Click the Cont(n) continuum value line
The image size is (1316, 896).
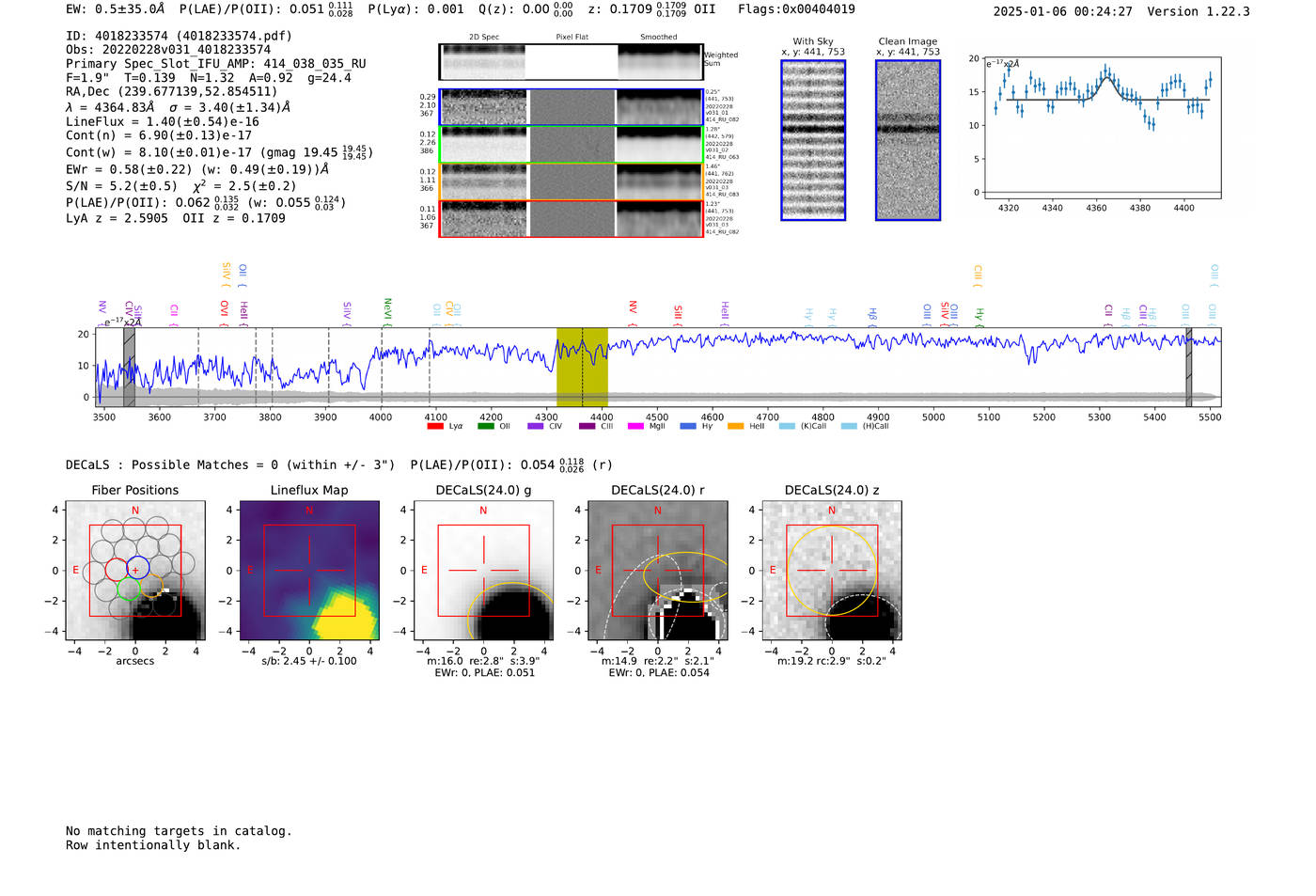tap(159, 135)
